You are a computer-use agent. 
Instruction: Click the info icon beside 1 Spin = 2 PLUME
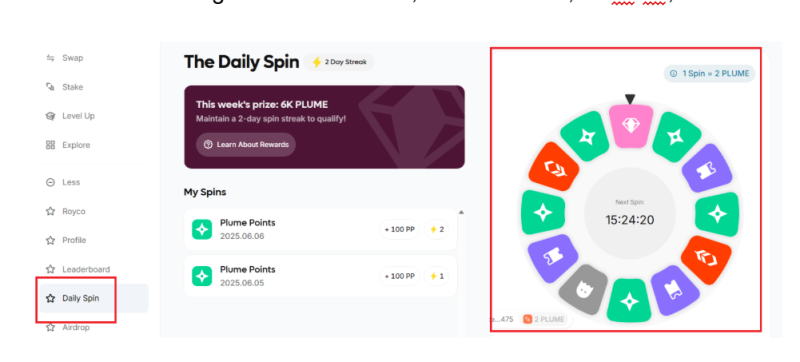[673, 73]
